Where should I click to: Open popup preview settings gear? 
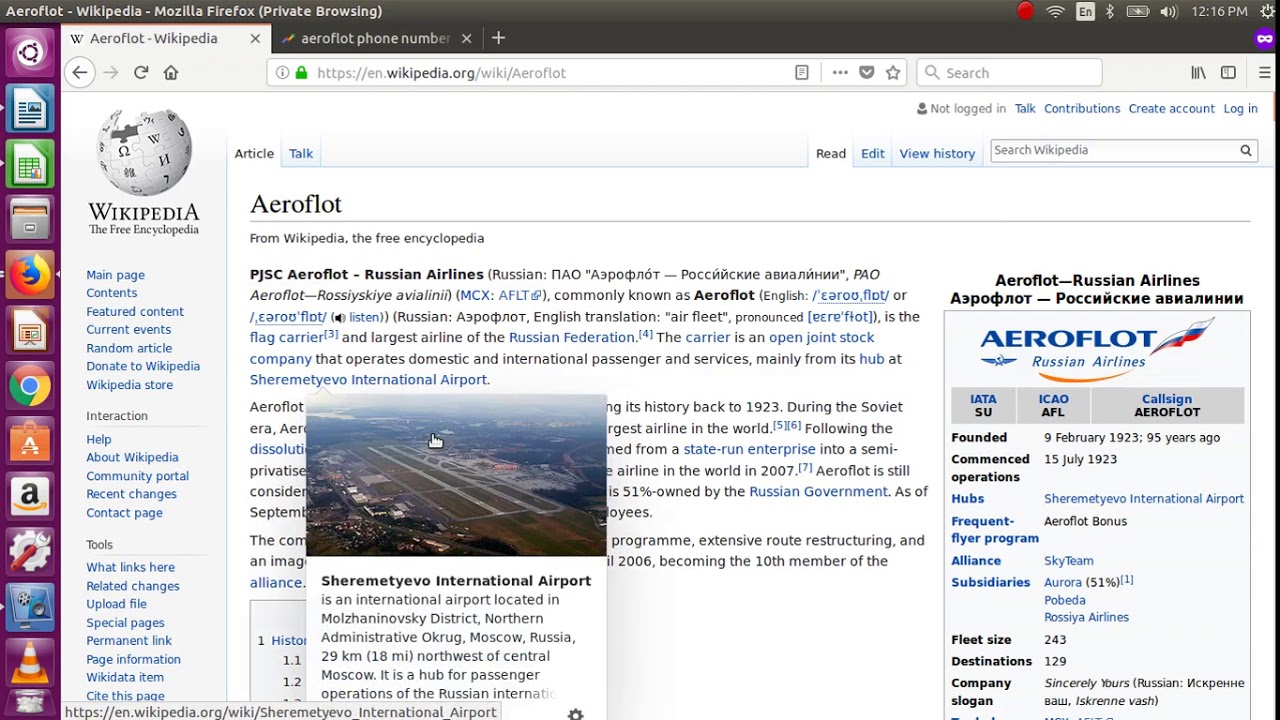pyautogui.click(x=575, y=714)
